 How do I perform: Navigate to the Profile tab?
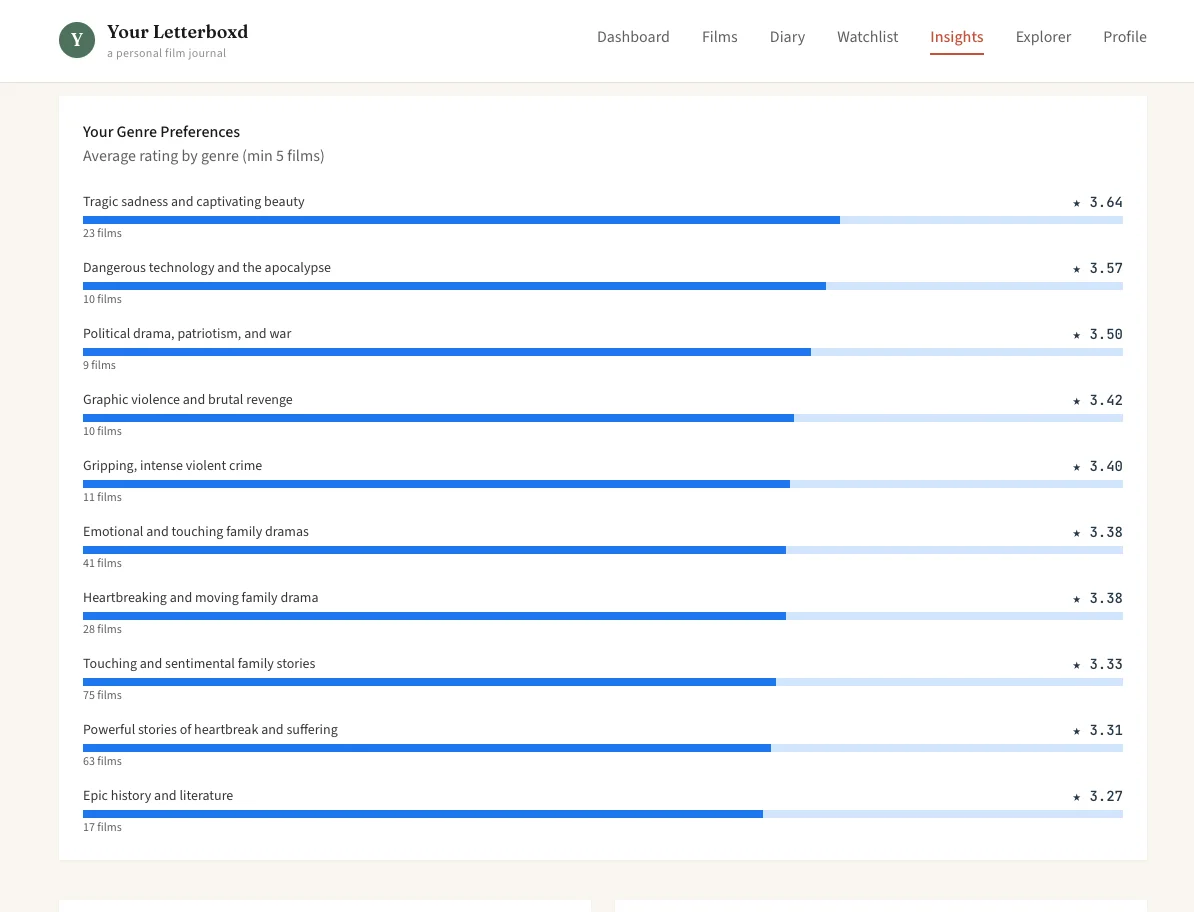tap(1124, 37)
